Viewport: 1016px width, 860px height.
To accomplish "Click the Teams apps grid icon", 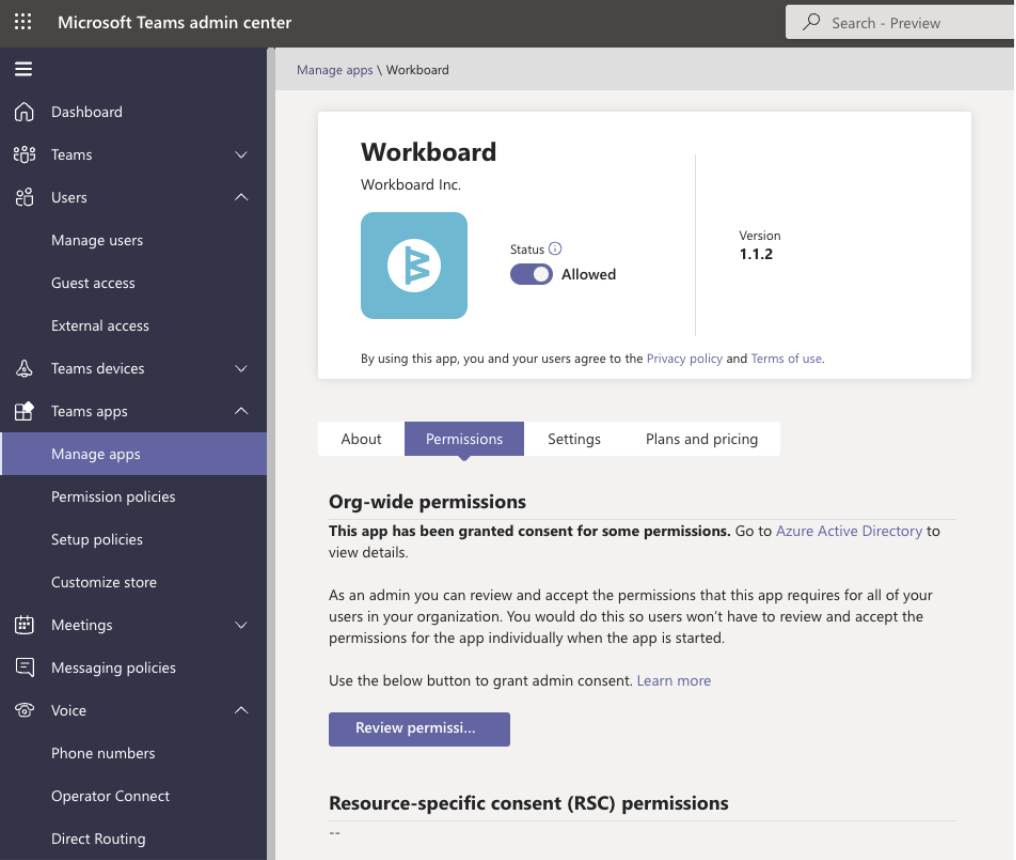I will click(x=24, y=411).
